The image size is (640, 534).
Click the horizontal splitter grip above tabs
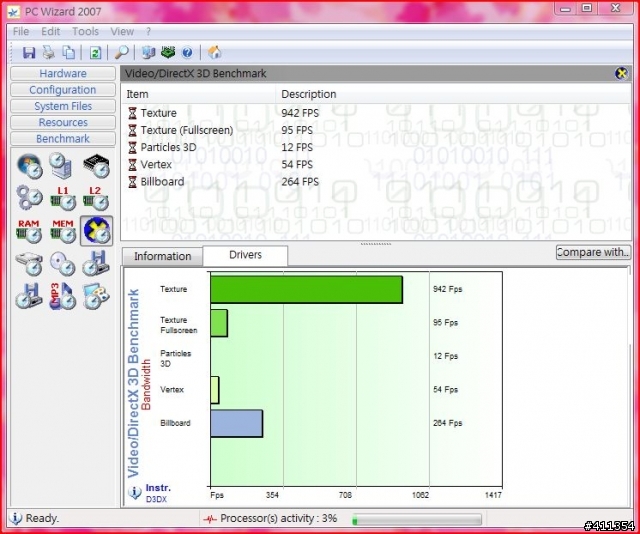point(376,244)
